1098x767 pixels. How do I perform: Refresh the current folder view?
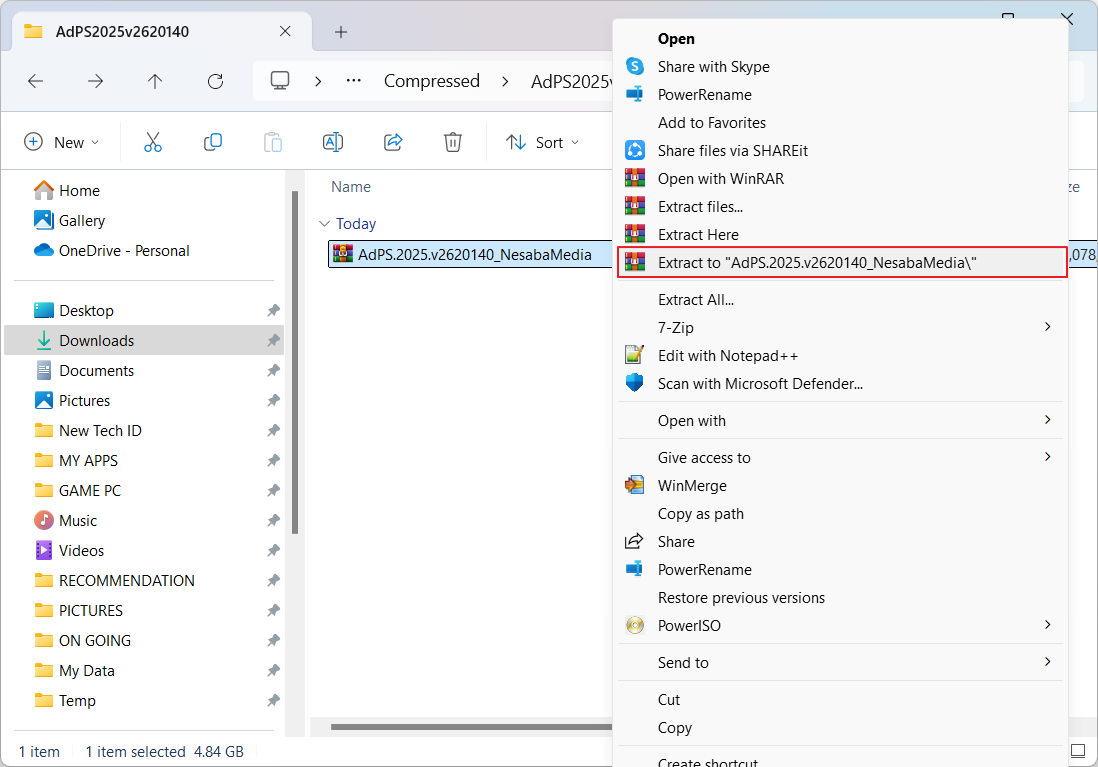[x=216, y=81]
